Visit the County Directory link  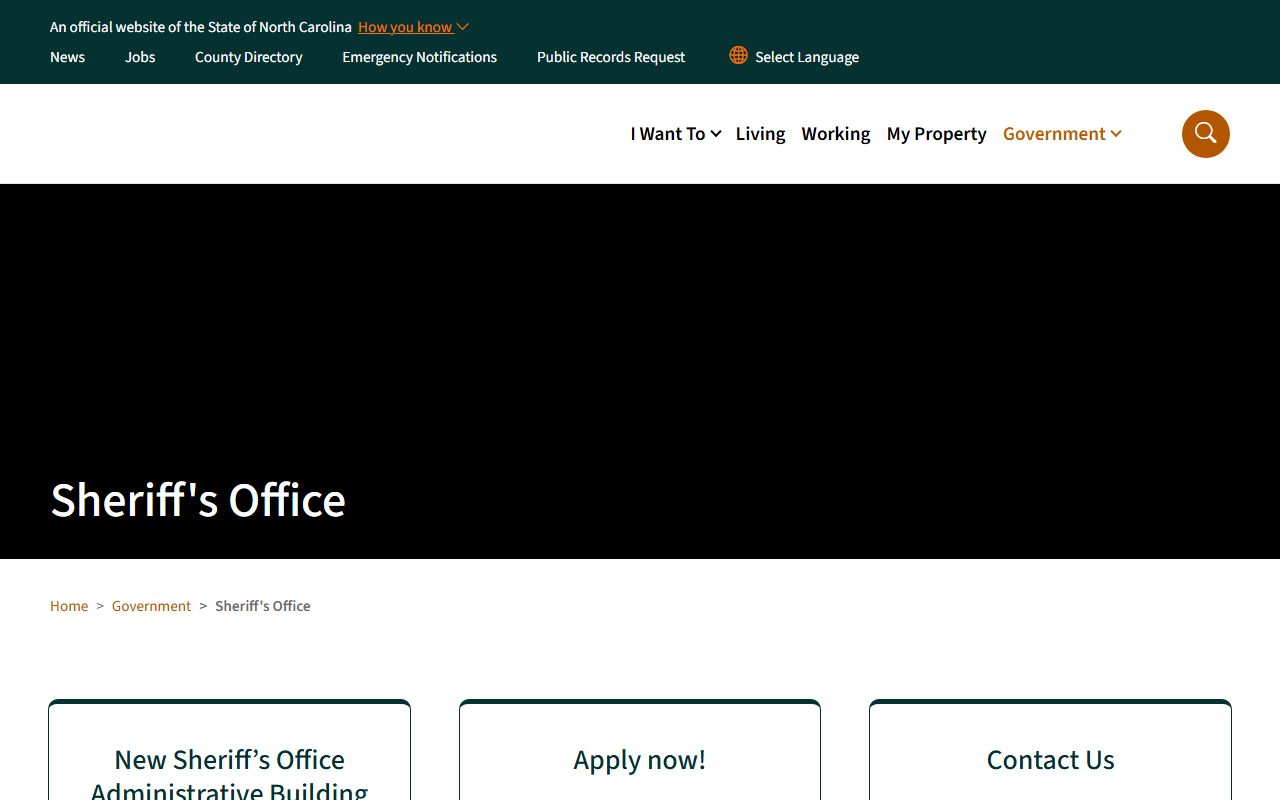248,57
